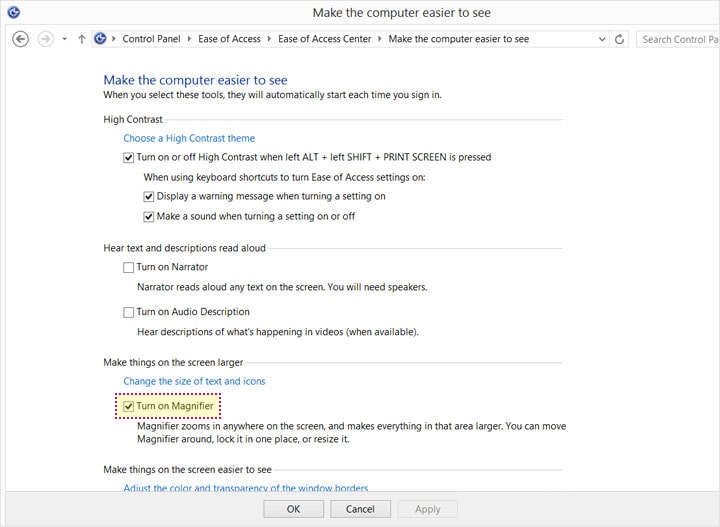Click the OK button
720x527 pixels.
pos(293,509)
